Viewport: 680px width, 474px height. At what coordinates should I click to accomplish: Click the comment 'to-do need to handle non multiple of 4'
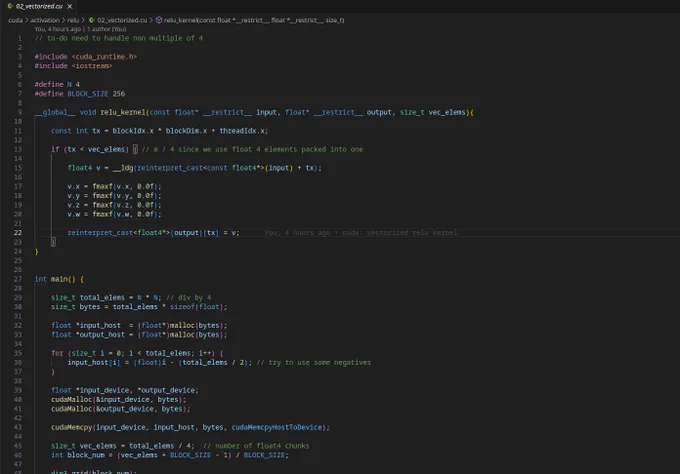(x=119, y=38)
